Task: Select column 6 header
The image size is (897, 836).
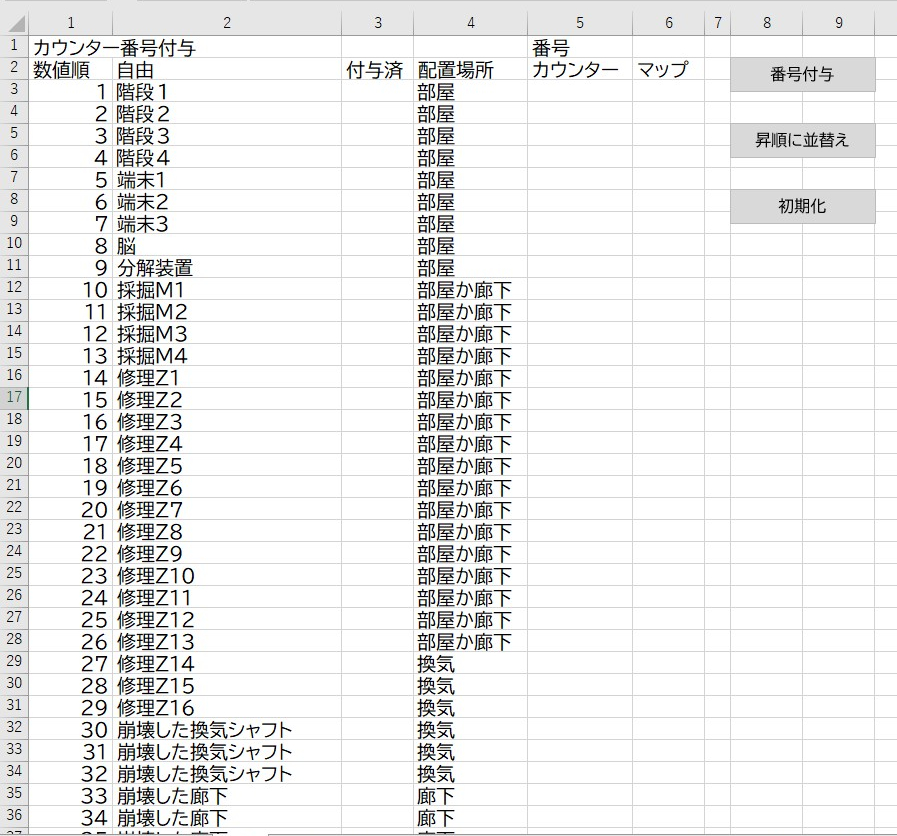Action: 668,22
